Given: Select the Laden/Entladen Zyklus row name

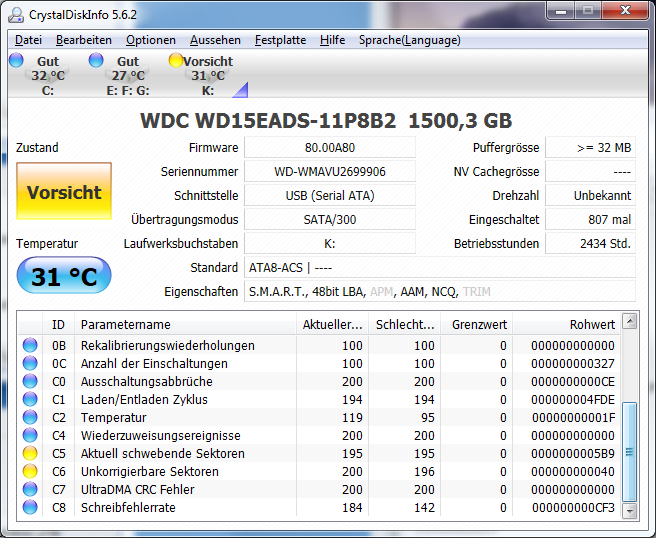Looking at the screenshot, I should 144,400.
